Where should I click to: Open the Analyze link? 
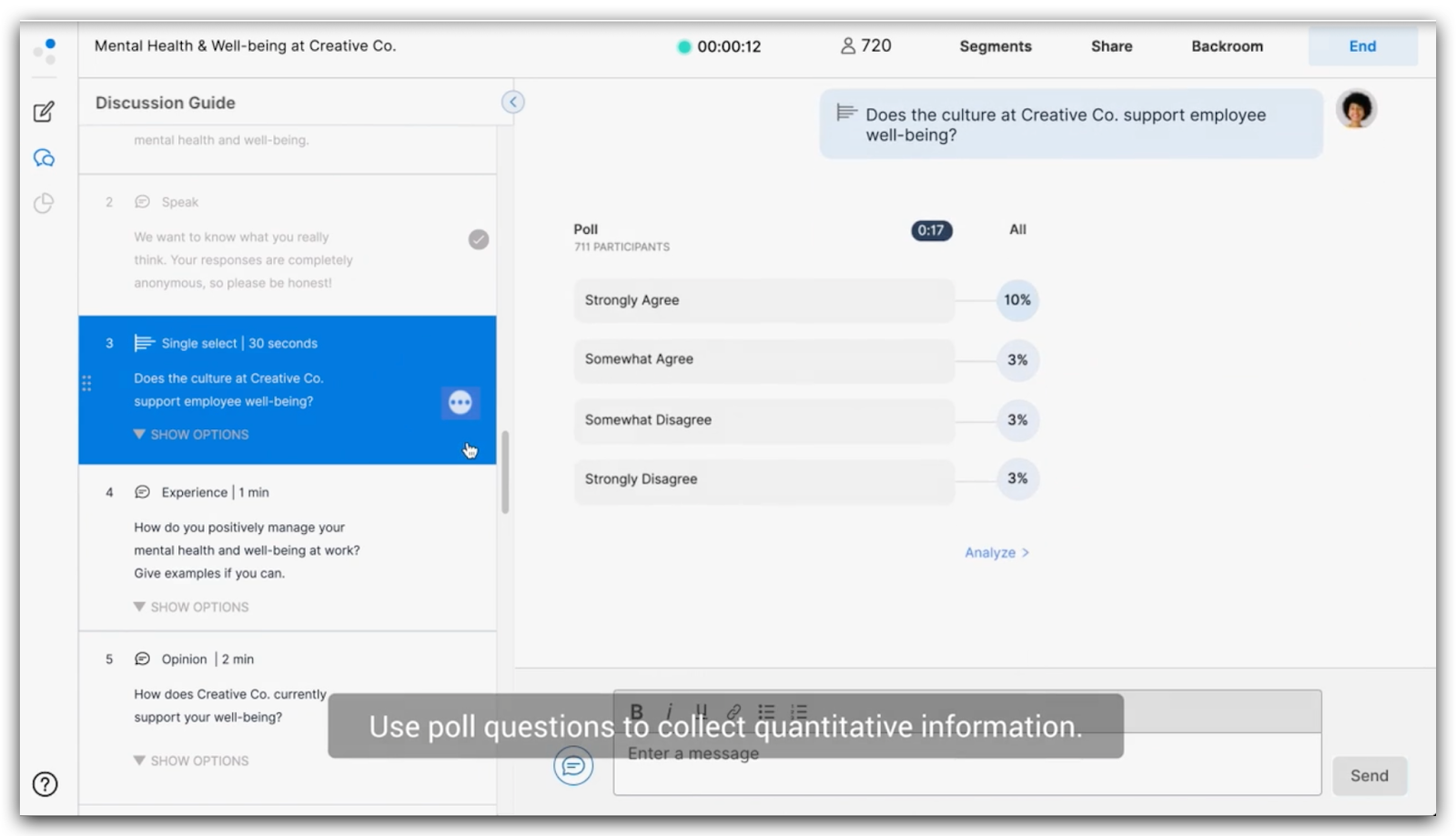pyautogui.click(x=996, y=552)
